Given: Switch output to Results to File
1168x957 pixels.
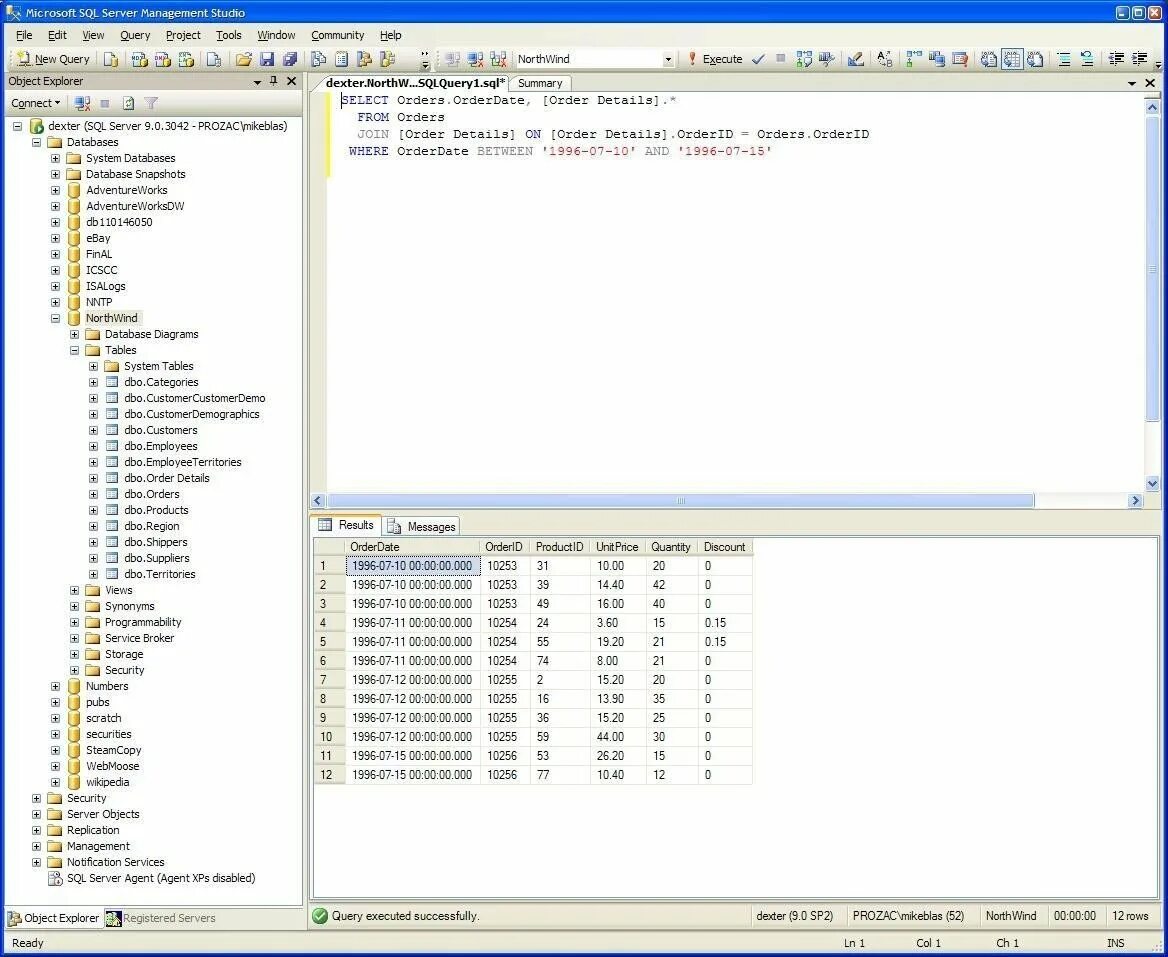Looking at the screenshot, I should pyautogui.click(x=1035, y=59).
